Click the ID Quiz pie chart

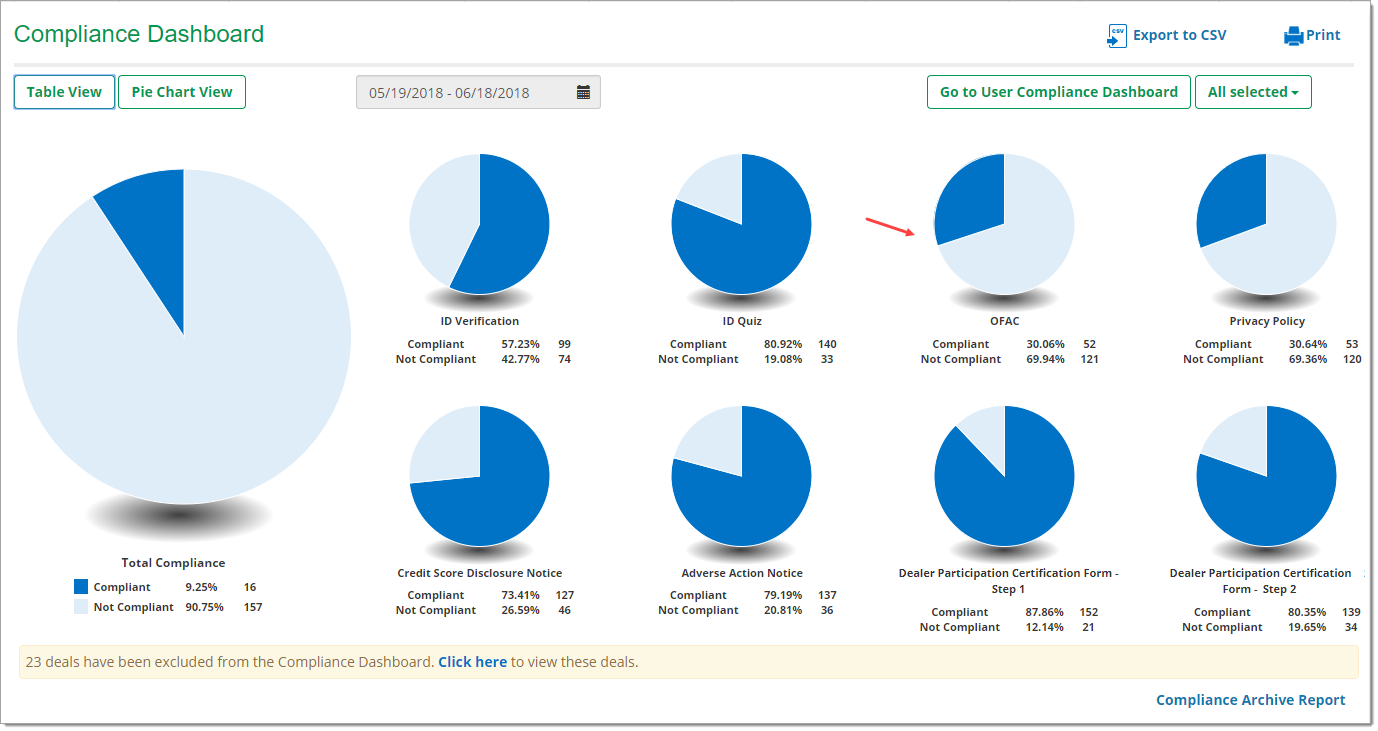742,224
